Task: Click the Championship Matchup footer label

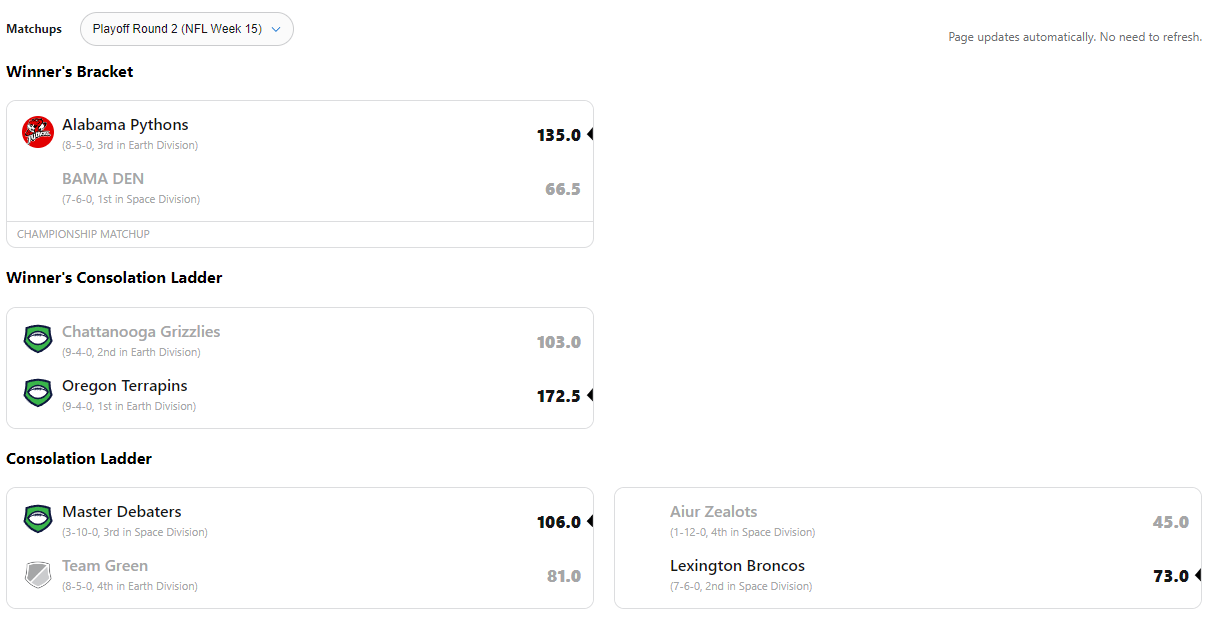Action: click(83, 234)
